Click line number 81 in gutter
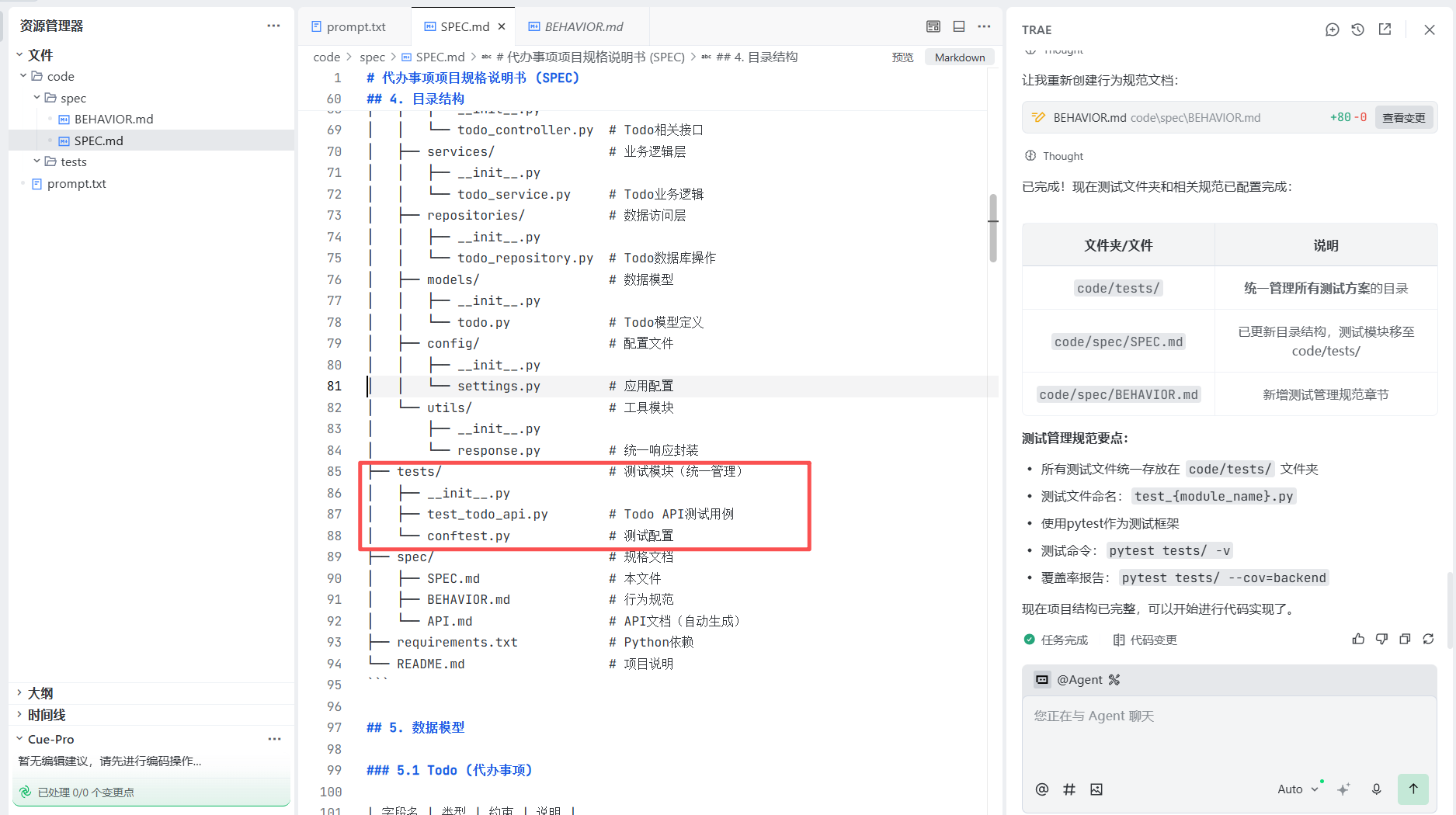The height and width of the screenshot is (815, 1456). 334,386
